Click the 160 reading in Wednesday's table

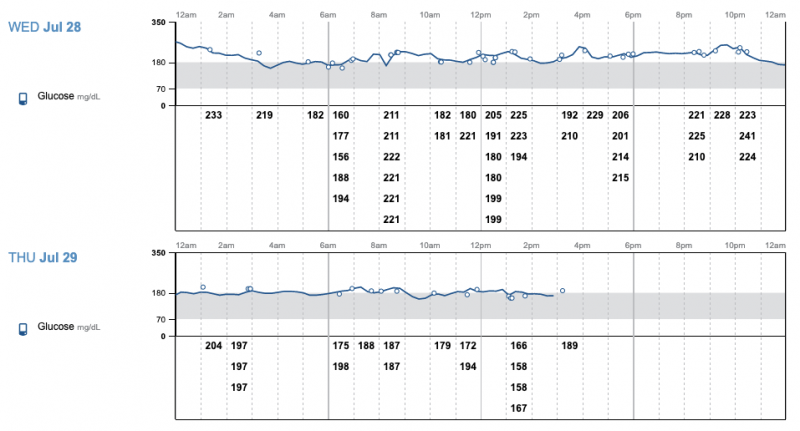[341, 116]
